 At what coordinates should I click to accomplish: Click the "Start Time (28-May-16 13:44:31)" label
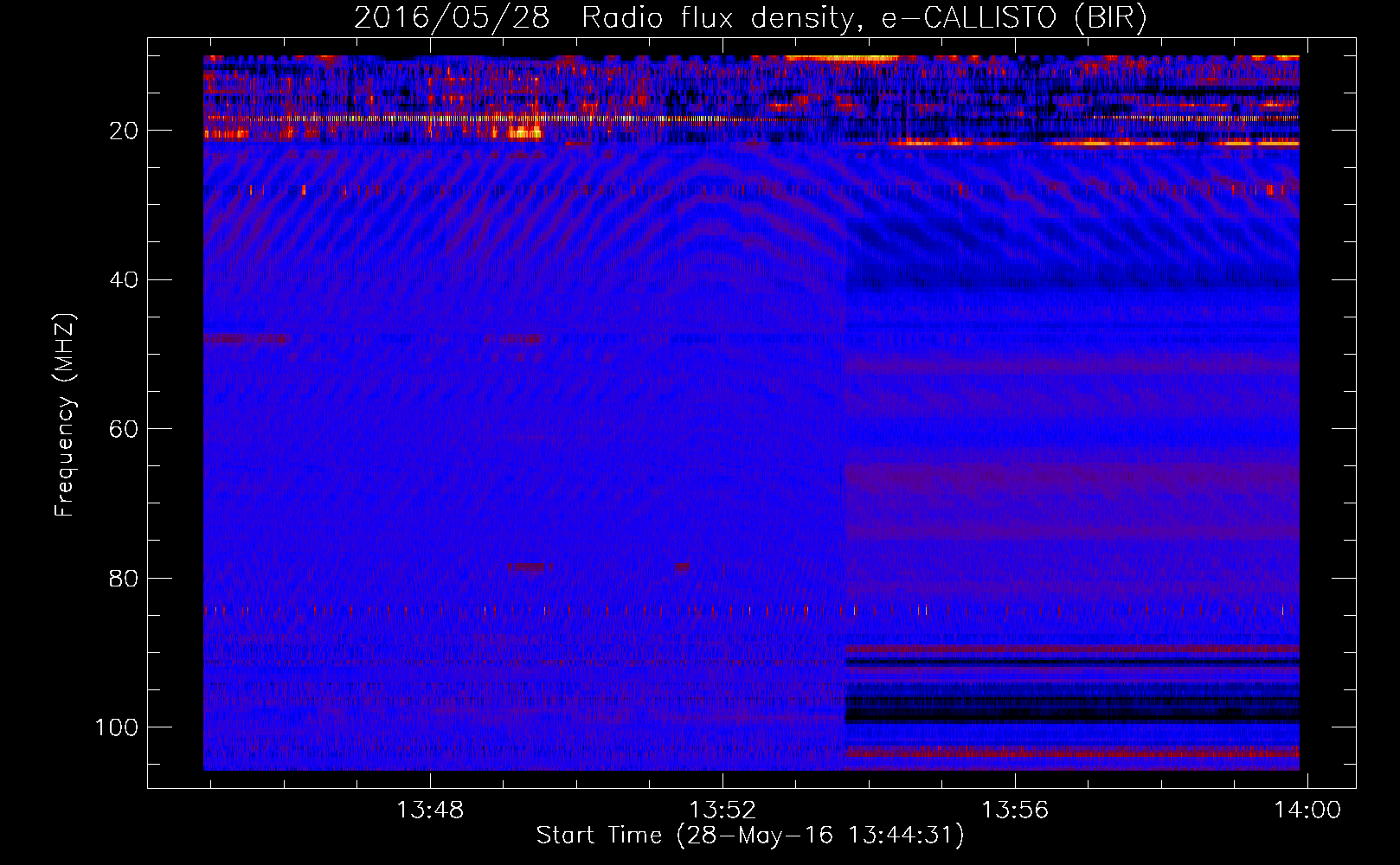pos(750,836)
